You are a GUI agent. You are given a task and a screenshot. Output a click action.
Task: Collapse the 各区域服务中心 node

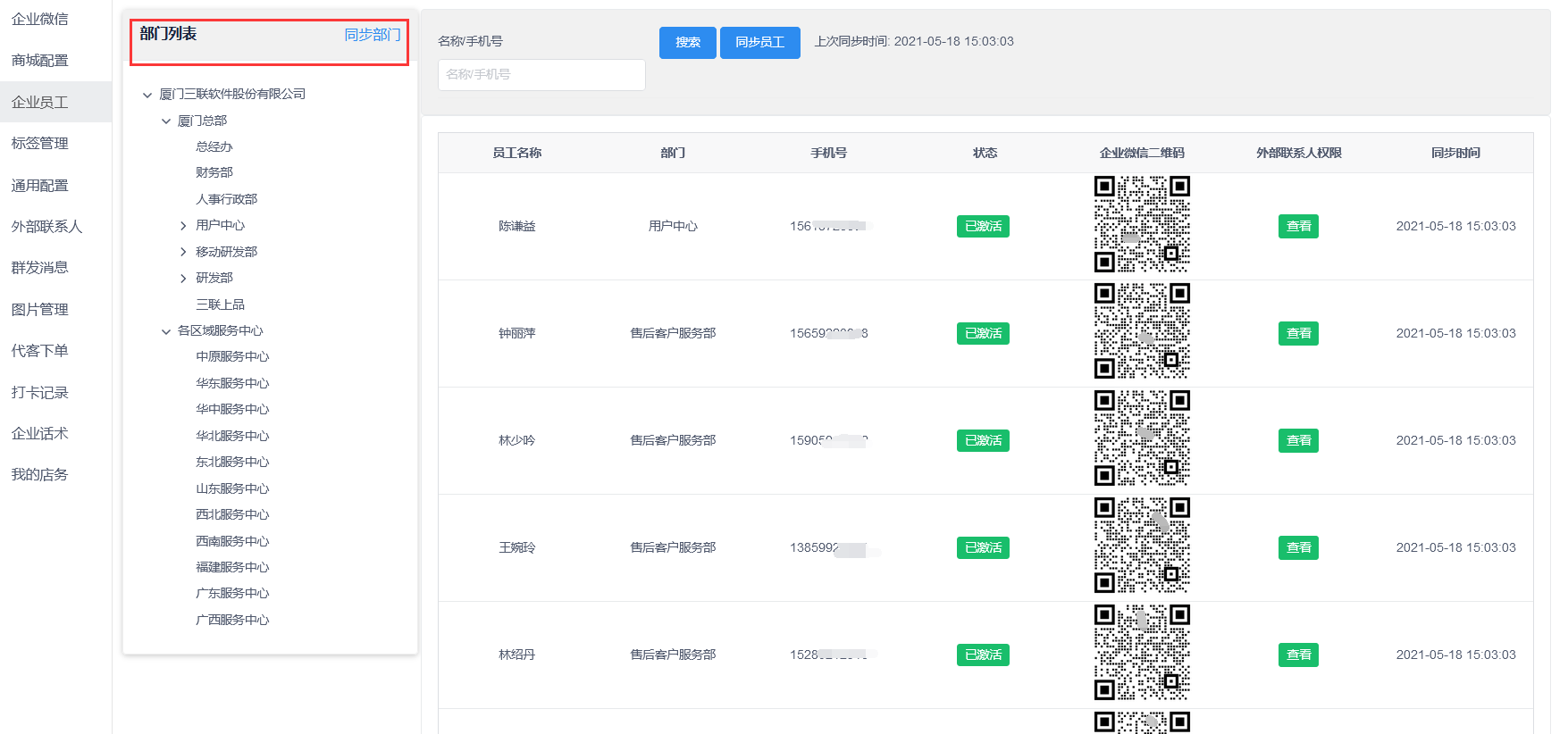(166, 331)
